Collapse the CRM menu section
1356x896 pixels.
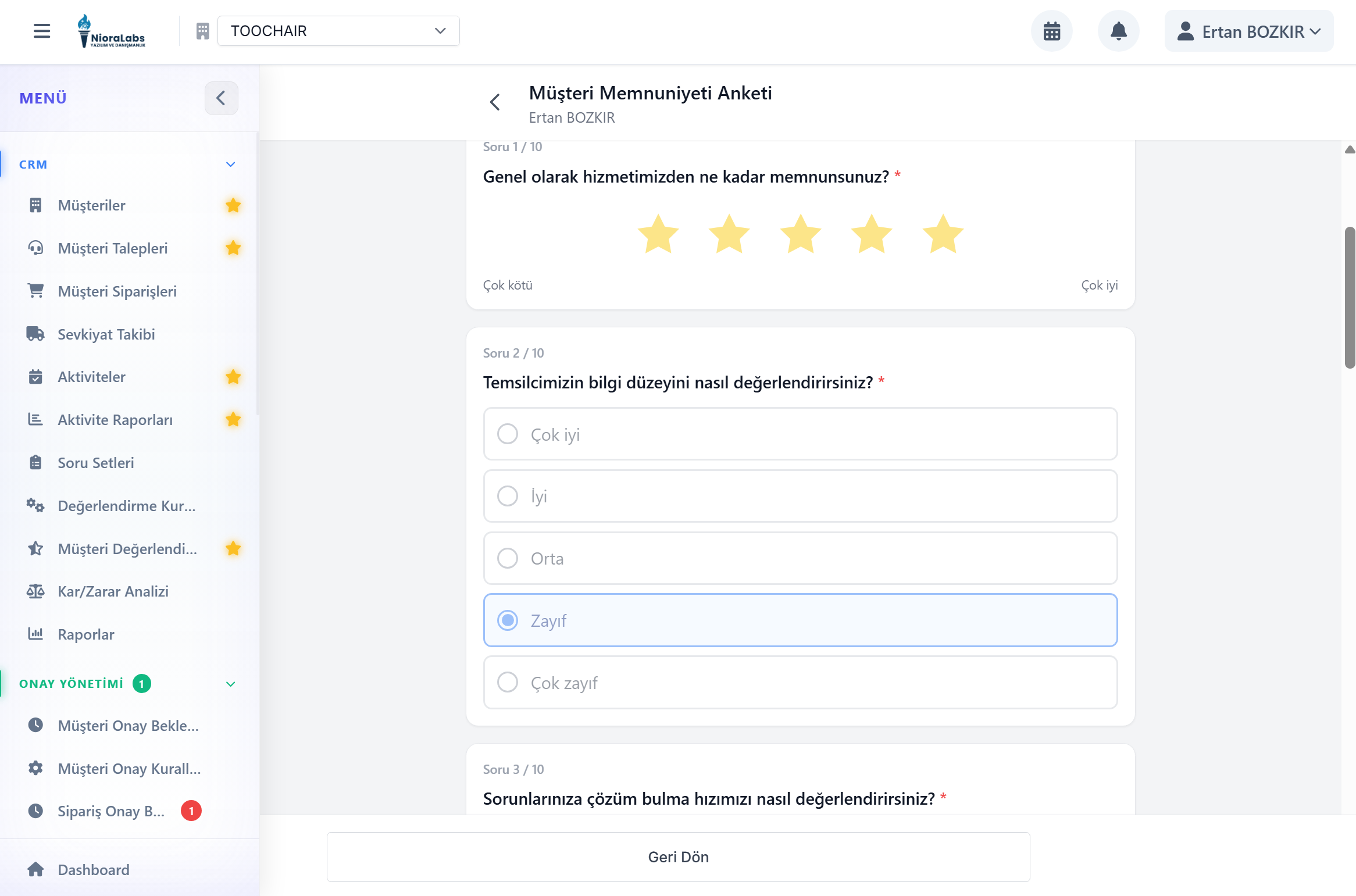pyautogui.click(x=231, y=165)
